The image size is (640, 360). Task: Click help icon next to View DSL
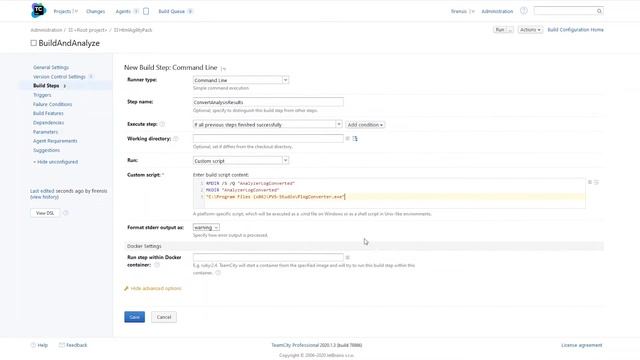65,213
